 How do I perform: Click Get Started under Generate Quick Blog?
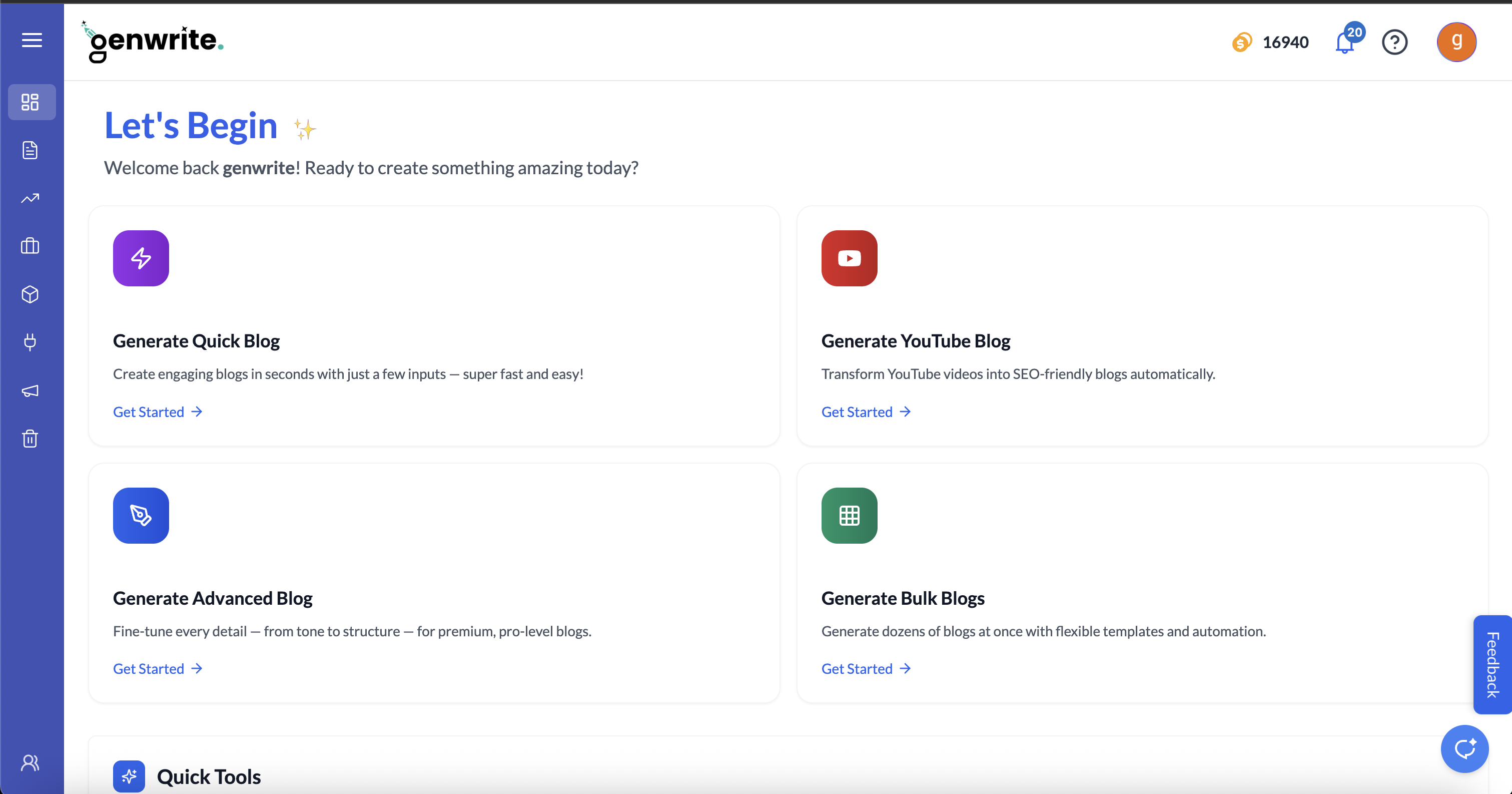click(x=157, y=412)
